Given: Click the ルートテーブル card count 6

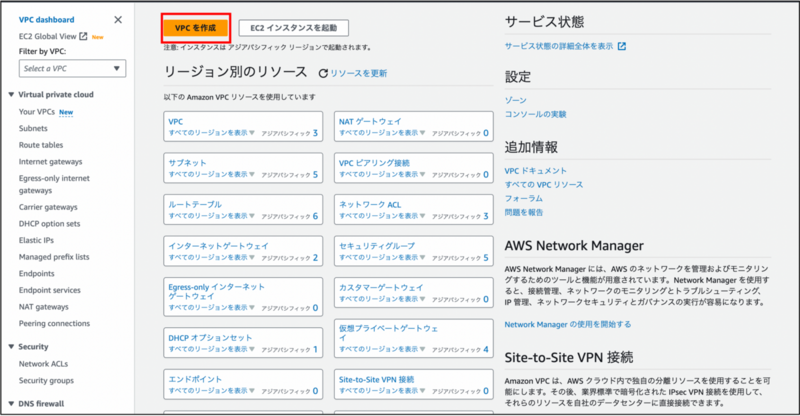Looking at the screenshot, I should (x=315, y=216).
